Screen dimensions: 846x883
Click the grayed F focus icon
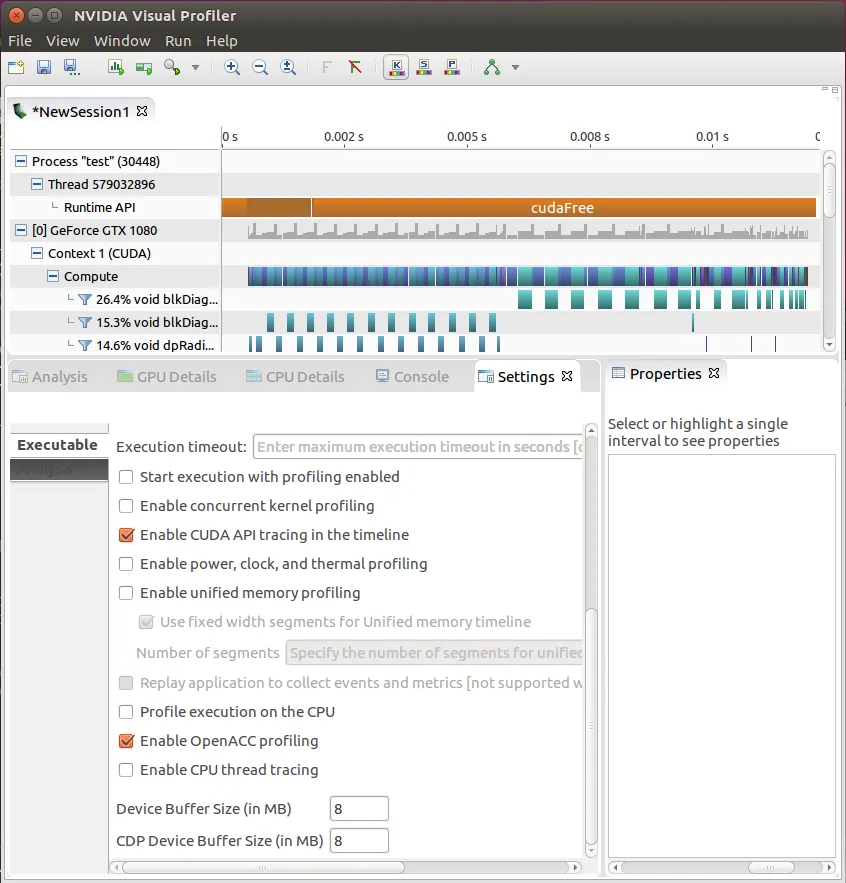pyautogui.click(x=326, y=68)
